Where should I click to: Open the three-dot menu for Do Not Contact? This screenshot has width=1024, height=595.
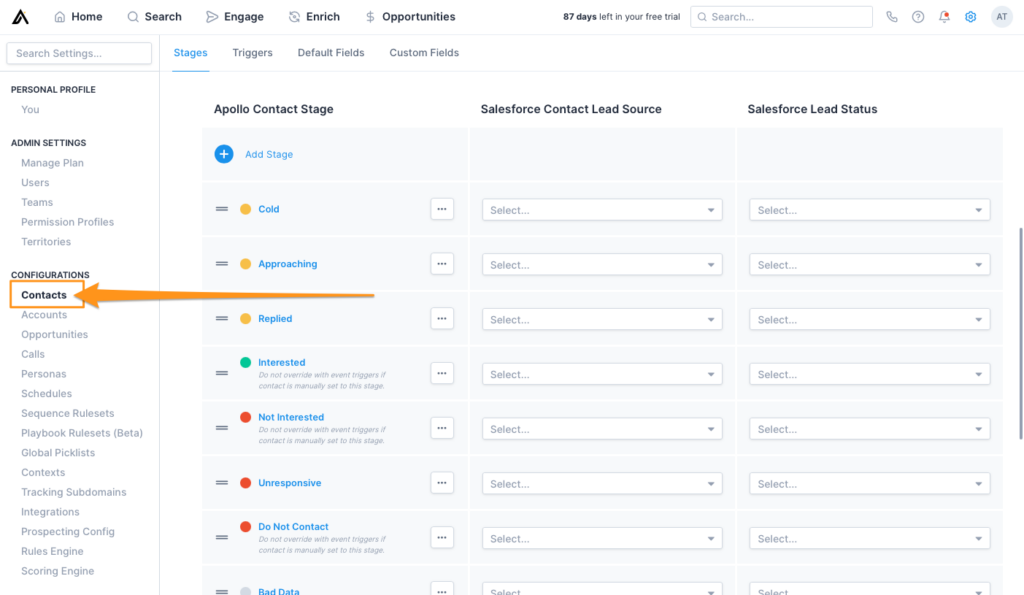coord(442,538)
